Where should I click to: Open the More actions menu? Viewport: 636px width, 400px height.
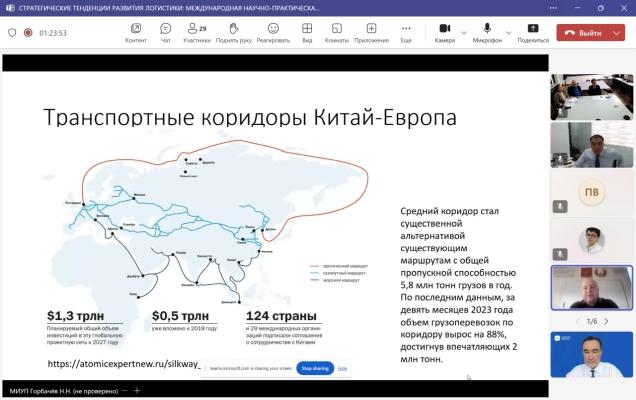coord(406,31)
